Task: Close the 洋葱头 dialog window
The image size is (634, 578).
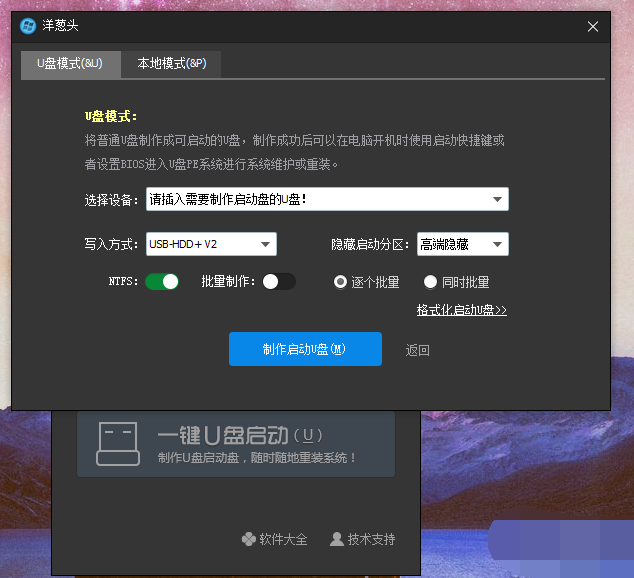Action: [593, 27]
